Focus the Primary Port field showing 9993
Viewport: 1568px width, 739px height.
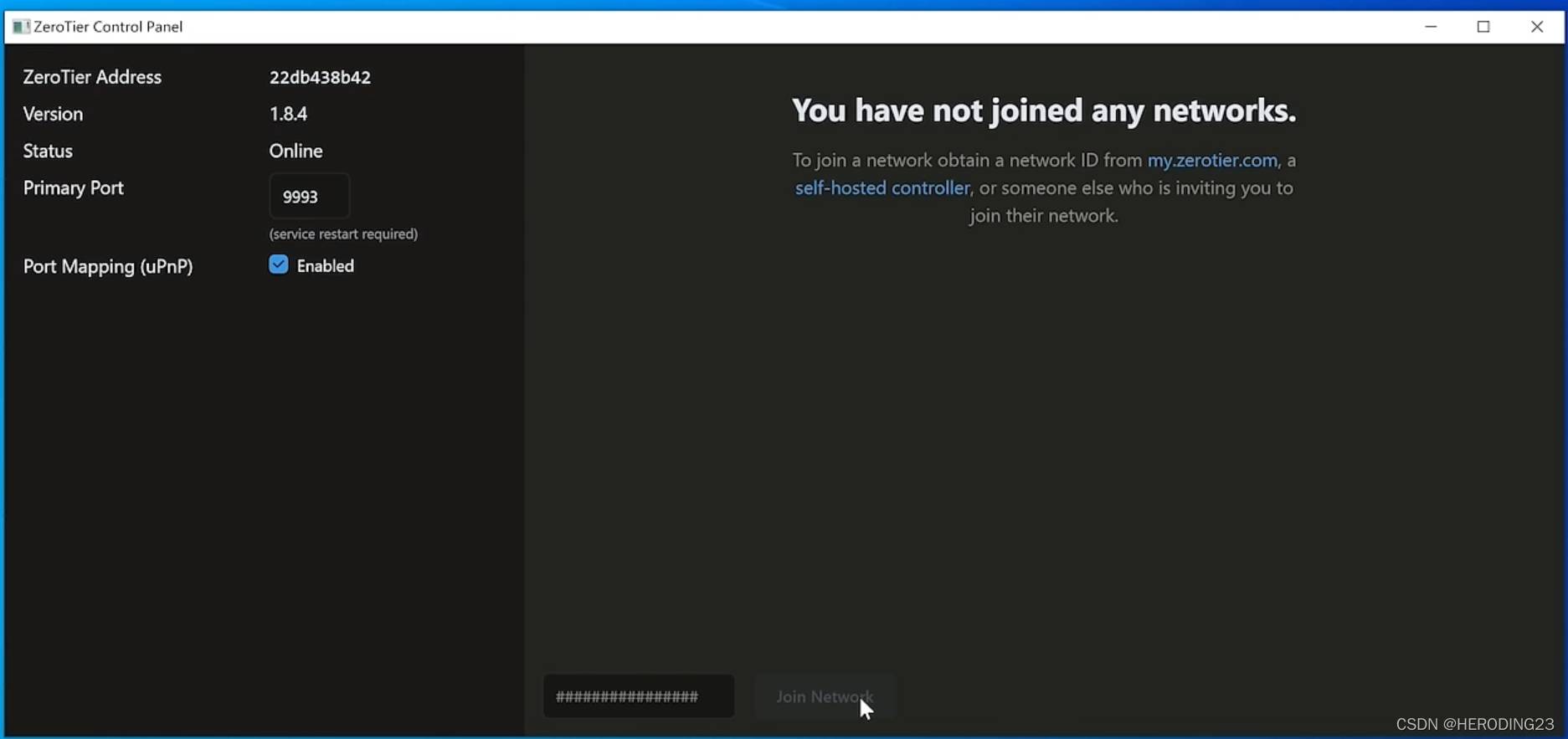pos(309,196)
